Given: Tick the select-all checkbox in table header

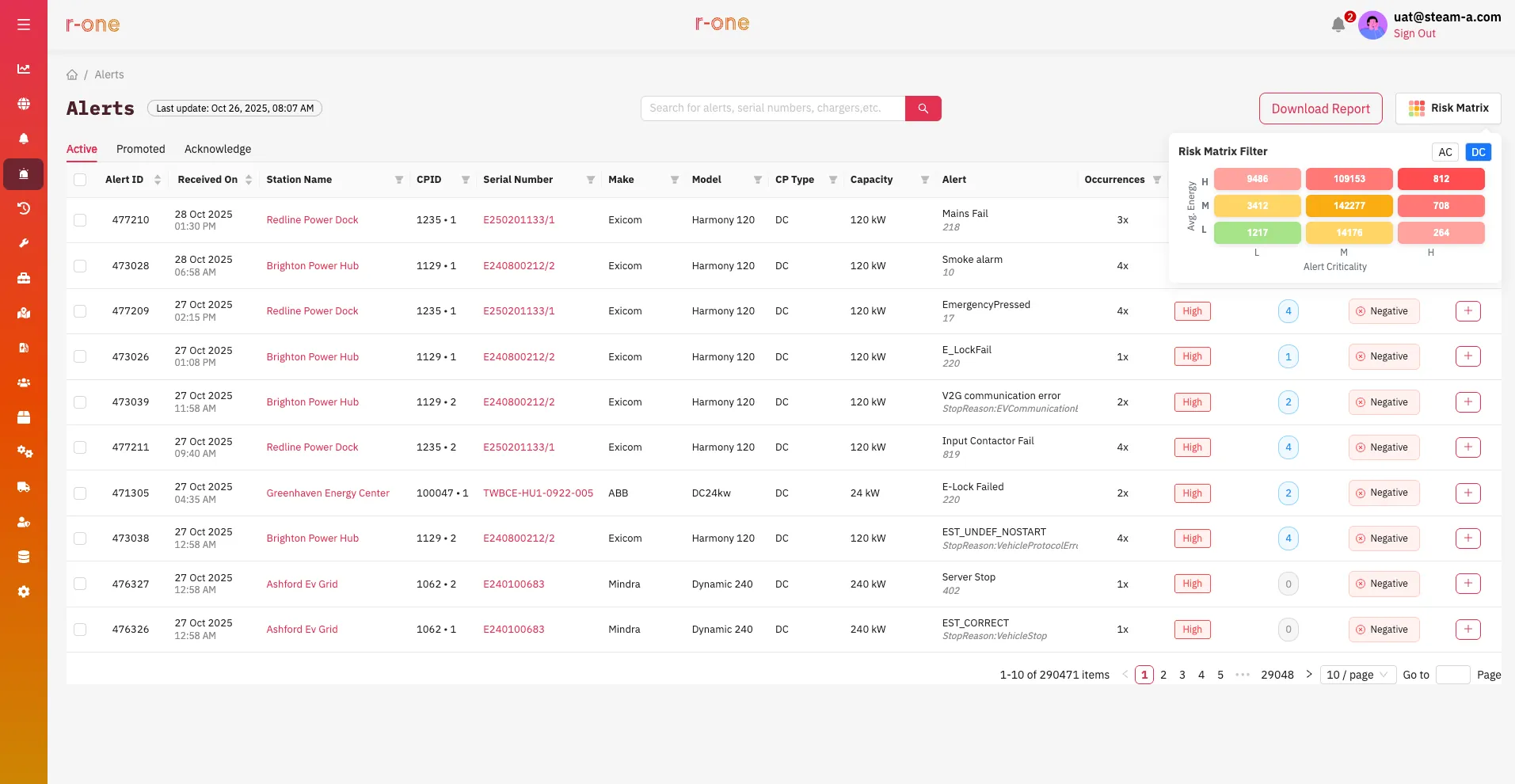Looking at the screenshot, I should click(80, 180).
